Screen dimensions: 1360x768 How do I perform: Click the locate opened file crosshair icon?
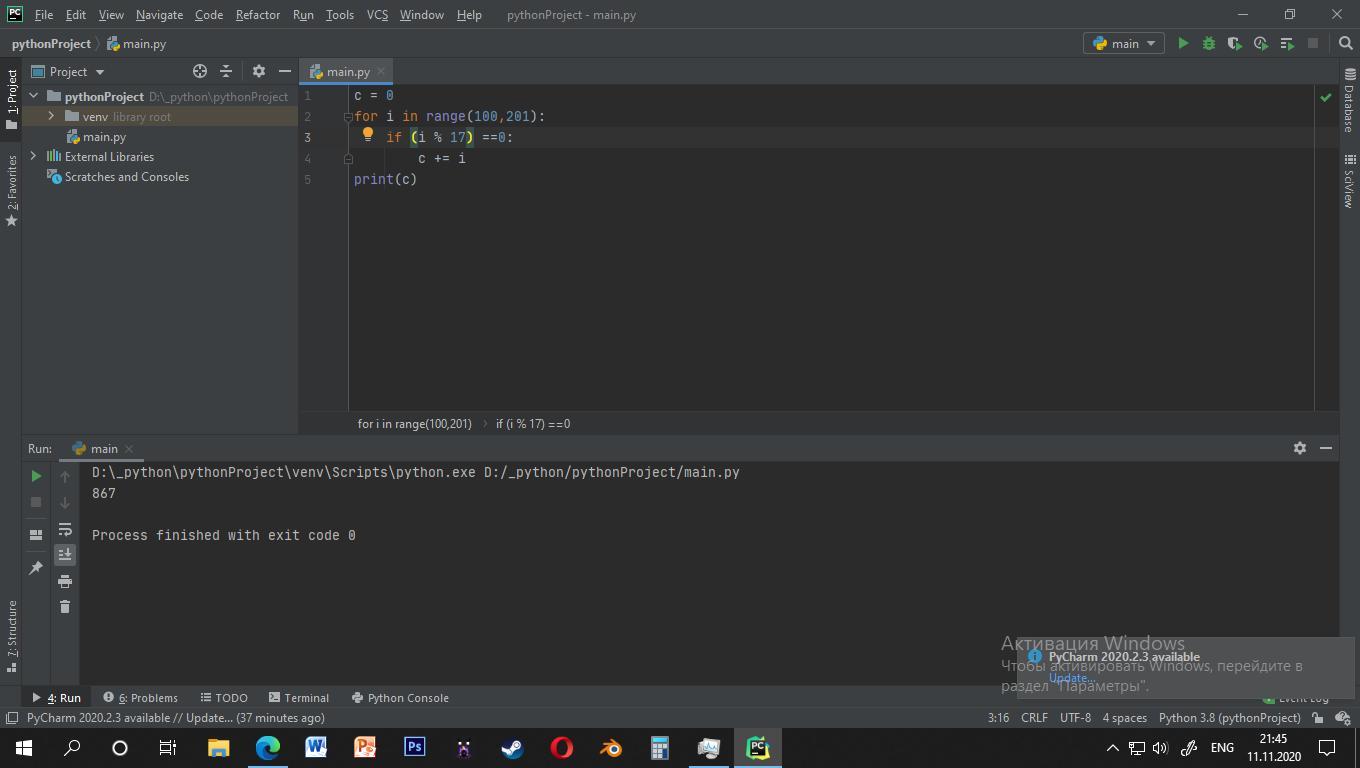(x=200, y=71)
